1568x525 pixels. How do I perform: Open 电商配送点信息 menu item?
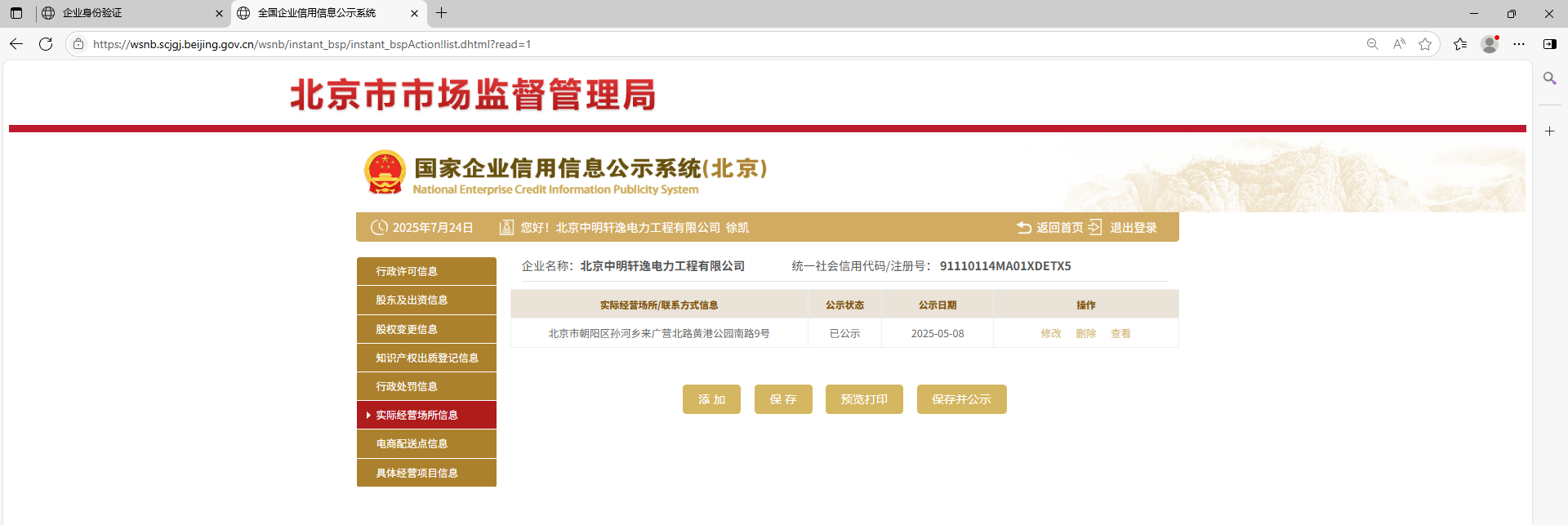tap(426, 443)
